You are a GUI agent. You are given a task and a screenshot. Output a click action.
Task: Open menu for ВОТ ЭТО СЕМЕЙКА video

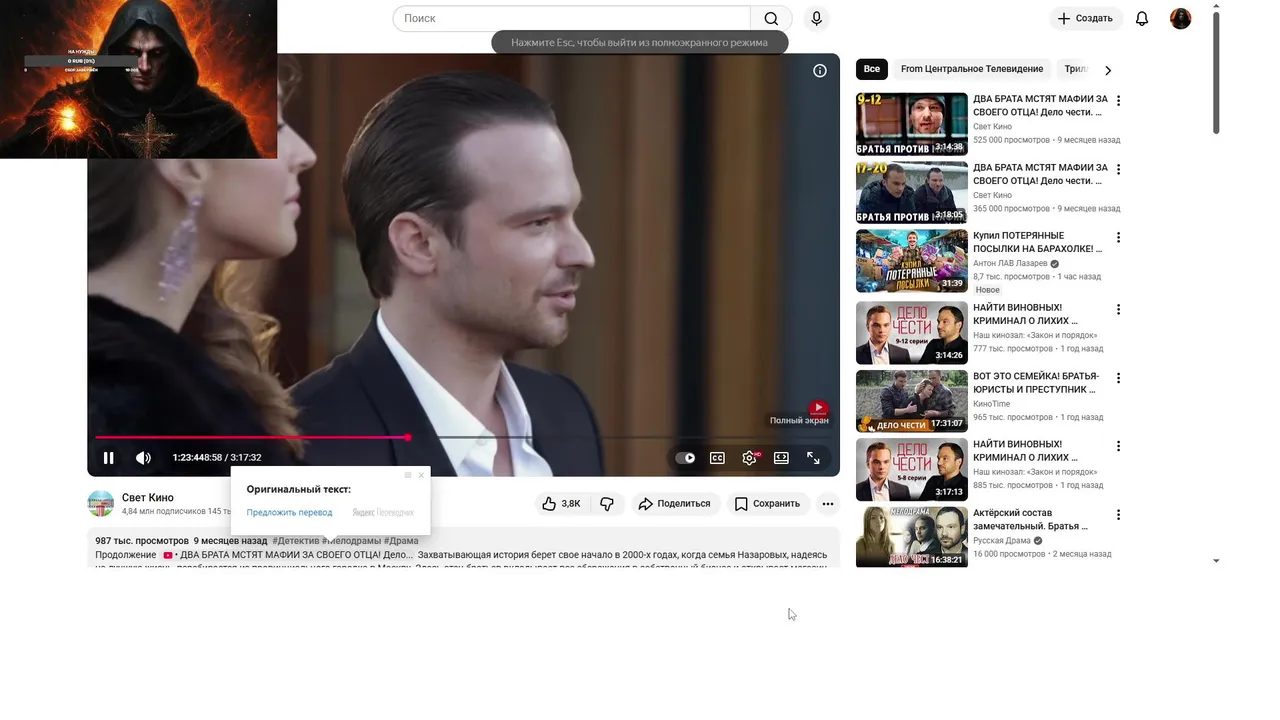[1119, 379]
